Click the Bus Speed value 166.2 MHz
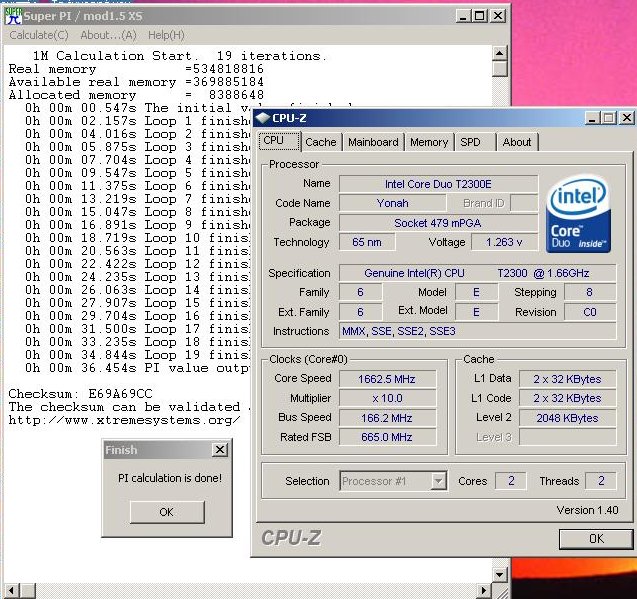637x599 pixels. coord(388,418)
